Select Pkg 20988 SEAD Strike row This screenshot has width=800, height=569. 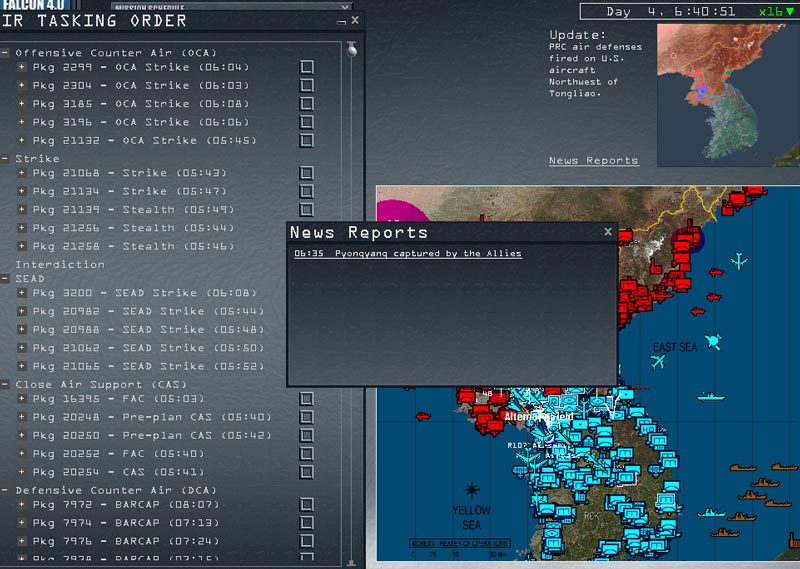pyautogui.click(x=148, y=330)
